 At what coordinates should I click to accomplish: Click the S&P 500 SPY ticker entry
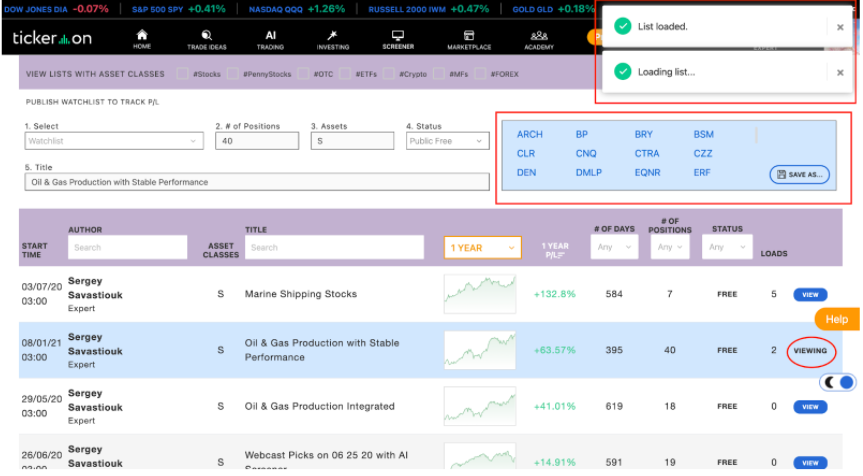[178, 9]
